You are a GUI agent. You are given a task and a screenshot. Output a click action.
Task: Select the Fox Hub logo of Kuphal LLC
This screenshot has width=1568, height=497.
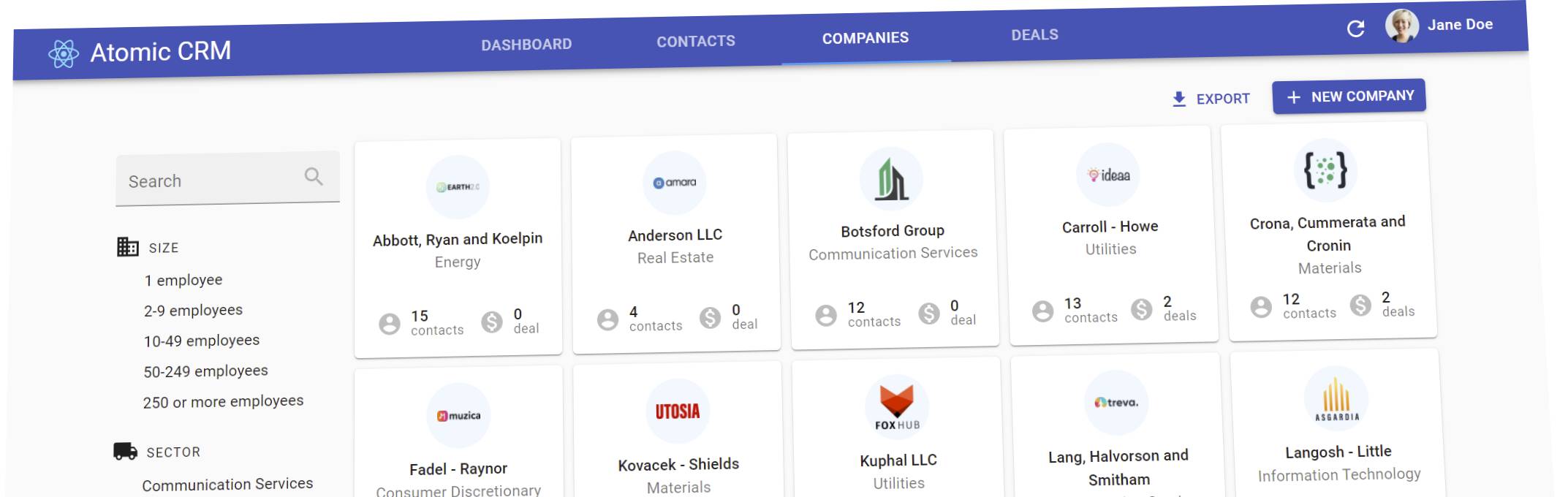(897, 408)
